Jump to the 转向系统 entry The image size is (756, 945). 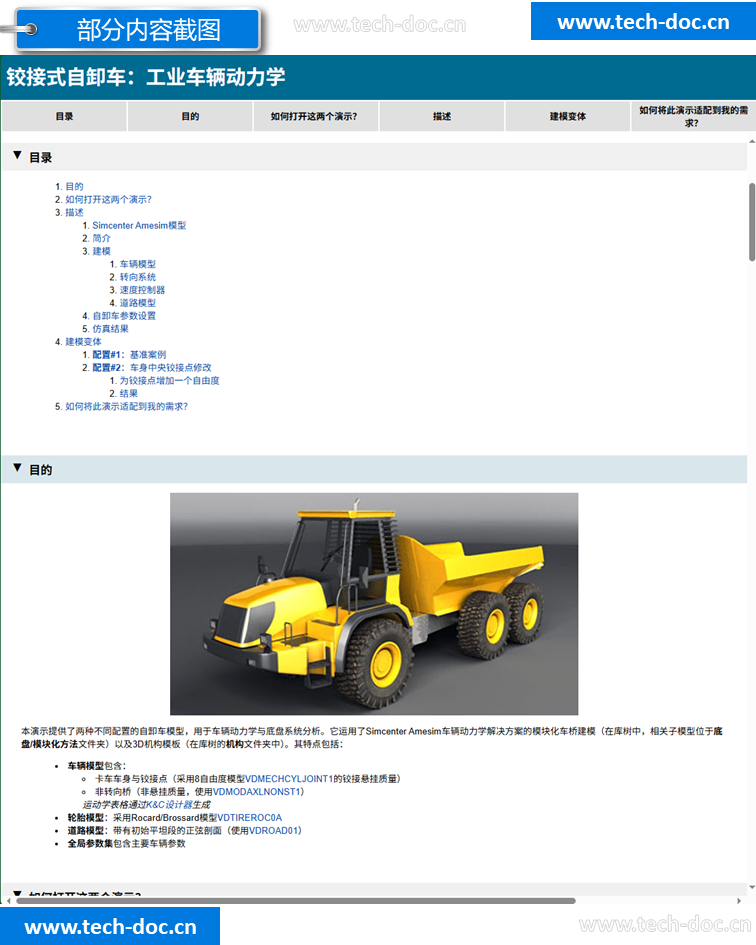(137, 277)
